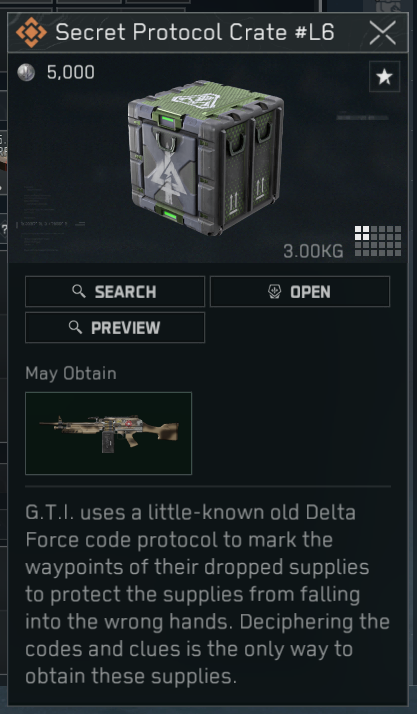Image resolution: width=417 pixels, height=714 pixels.
Task: Click the May Obtain section heading
Action: pyautogui.click(x=71, y=374)
